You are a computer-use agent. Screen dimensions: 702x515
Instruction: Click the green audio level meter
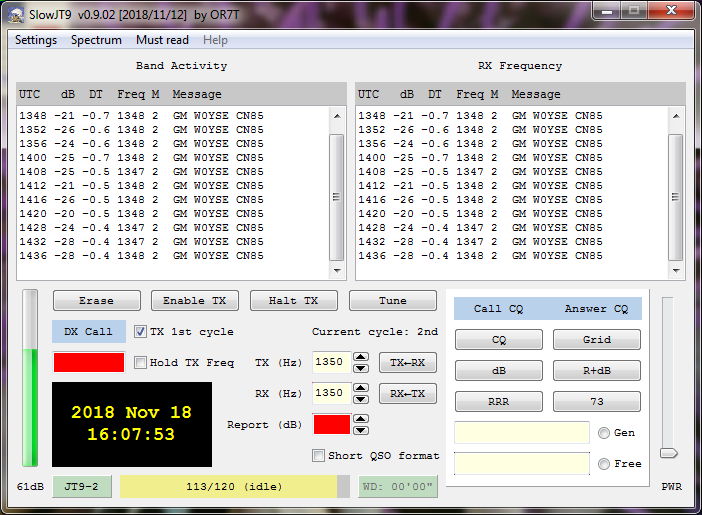pyautogui.click(x=30, y=378)
